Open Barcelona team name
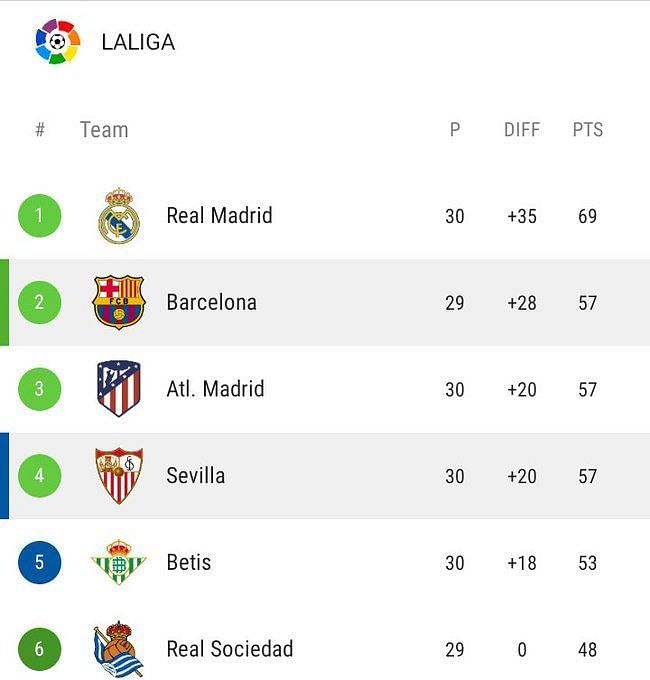Viewport: 650px width, 680px height. [212, 302]
